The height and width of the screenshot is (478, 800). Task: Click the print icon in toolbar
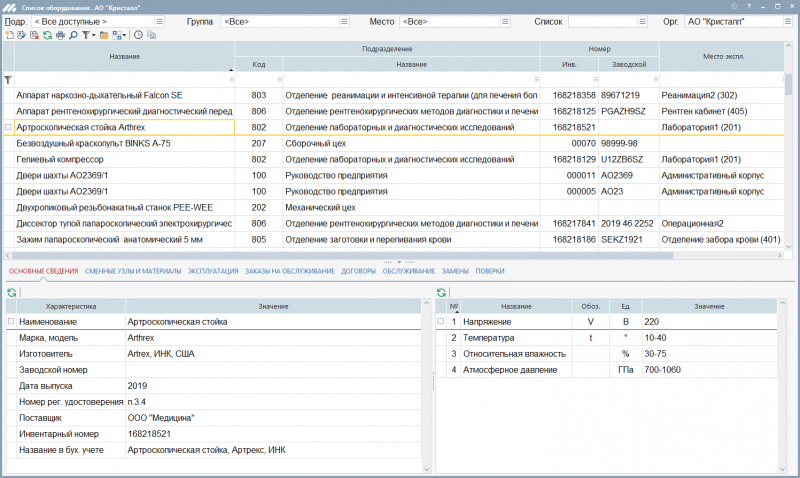tap(60, 35)
